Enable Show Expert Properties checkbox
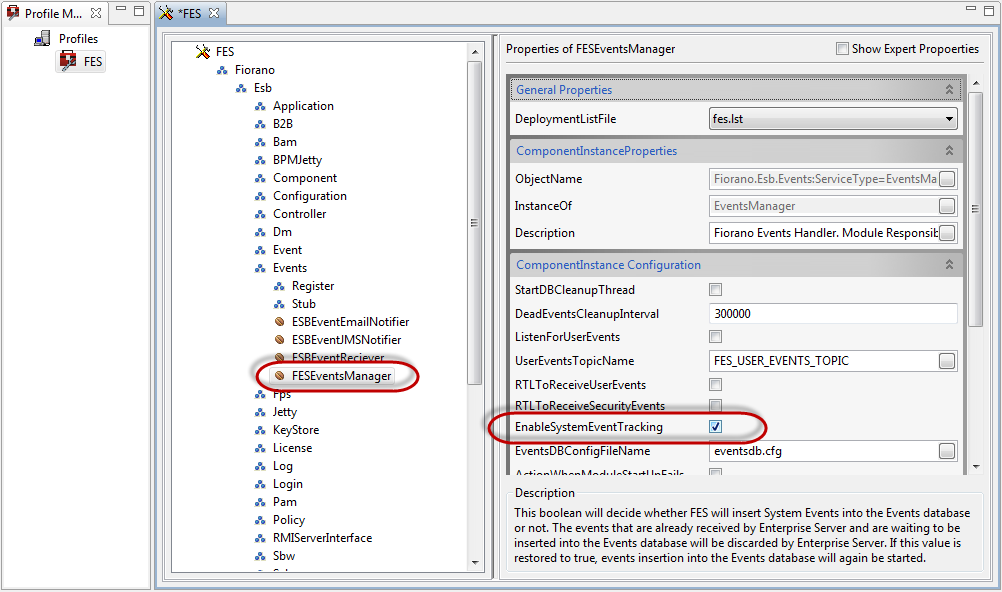 point(842,49)
